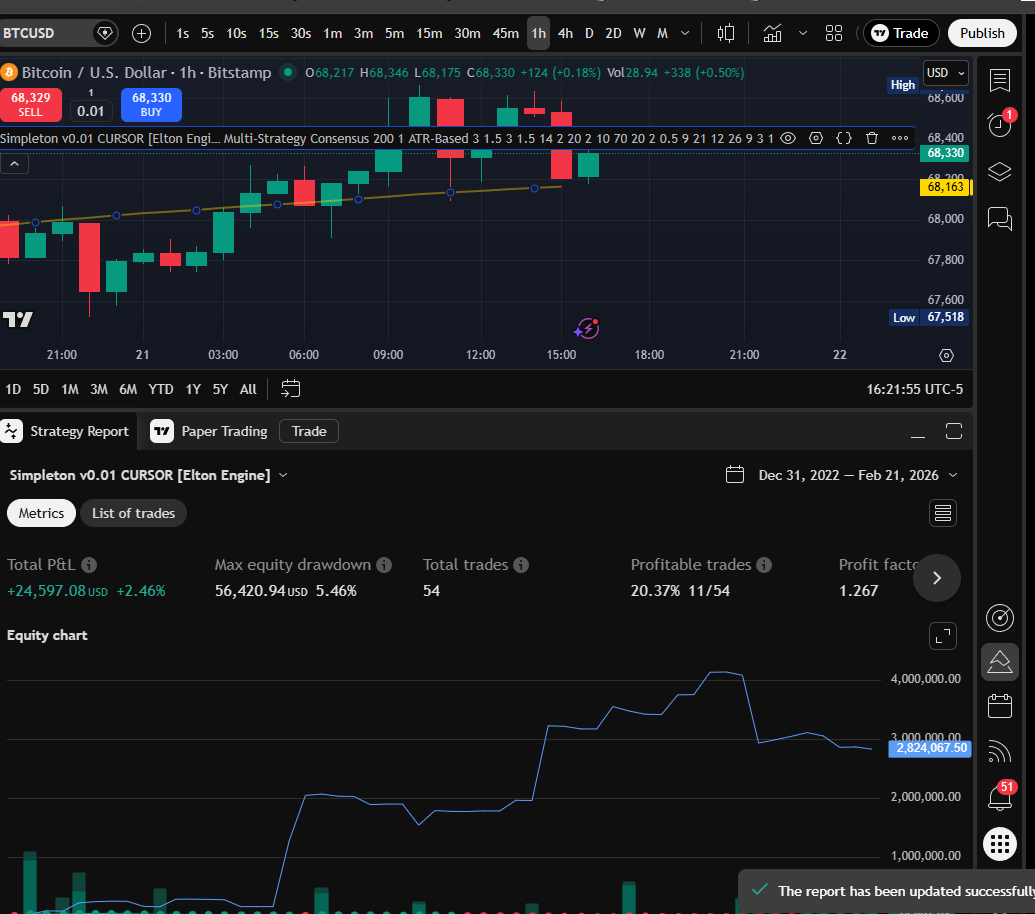Open the Indicators panel from the toolbar
The height and width of the screenshot is (914, 1035).
772,33
